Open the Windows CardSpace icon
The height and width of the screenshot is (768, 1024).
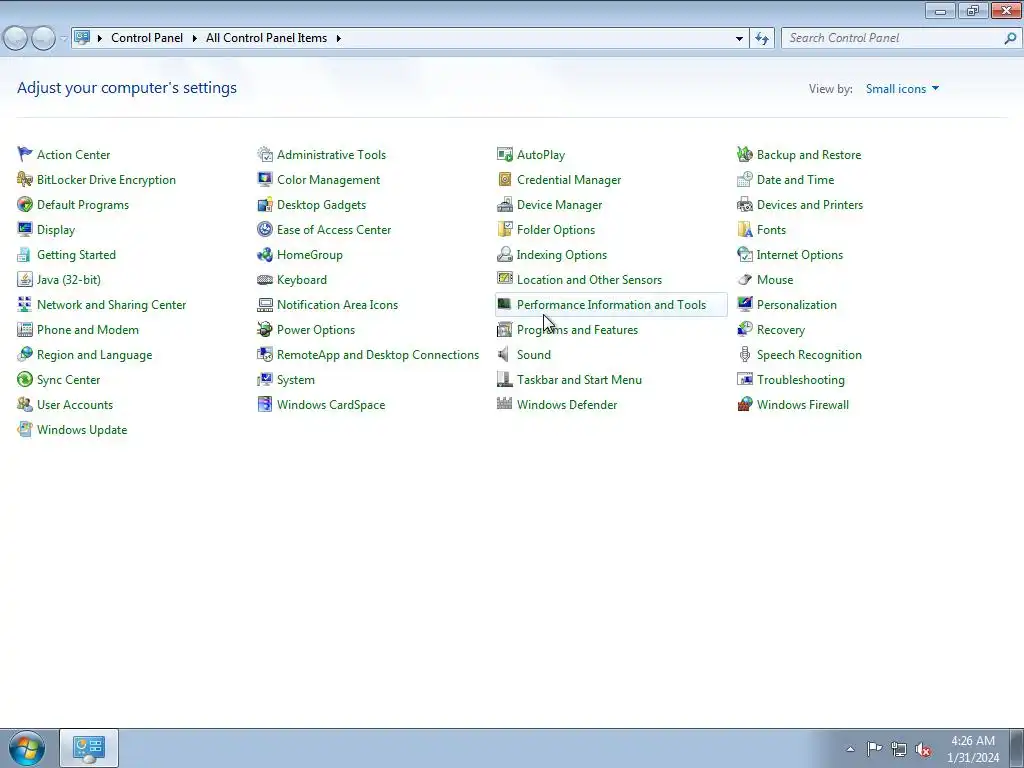[x=264, y=405]
